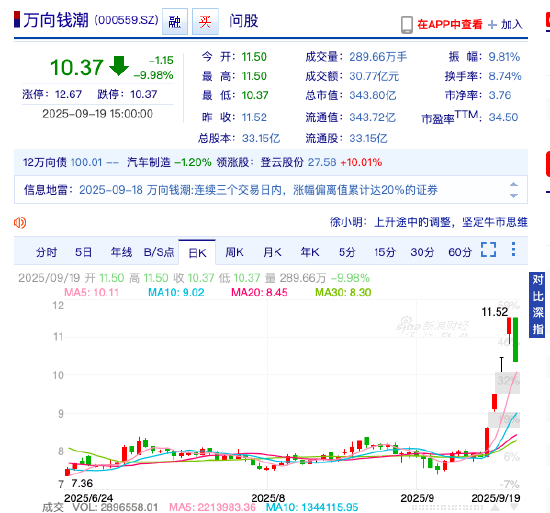The image size is (550, 513).
Task: Switch to the 分时 chart tab
Action: coord(46,252)
